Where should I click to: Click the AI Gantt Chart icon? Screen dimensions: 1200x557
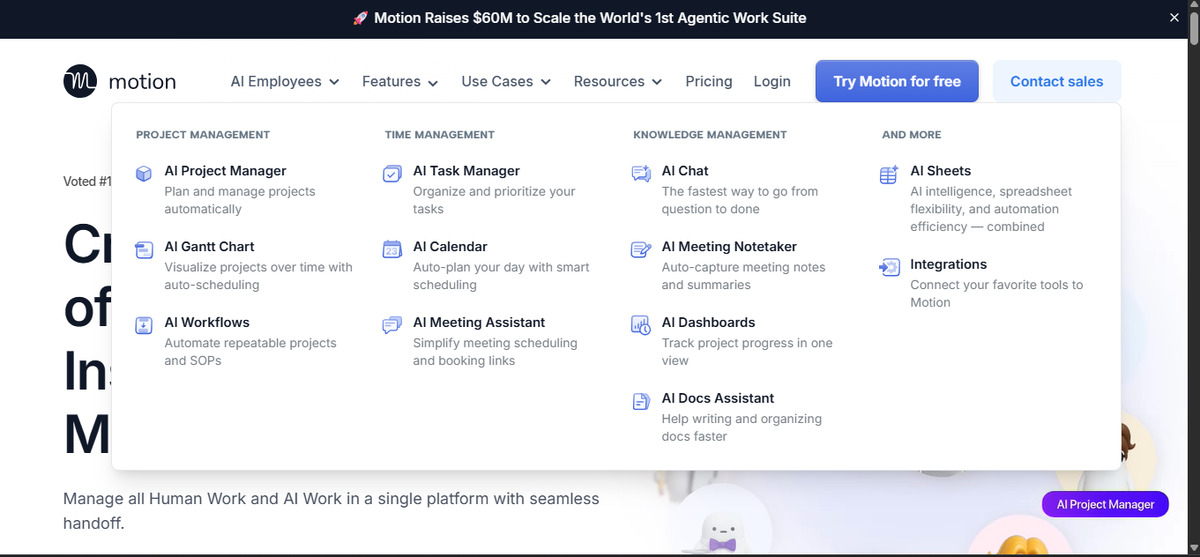[x=144, y=249]
